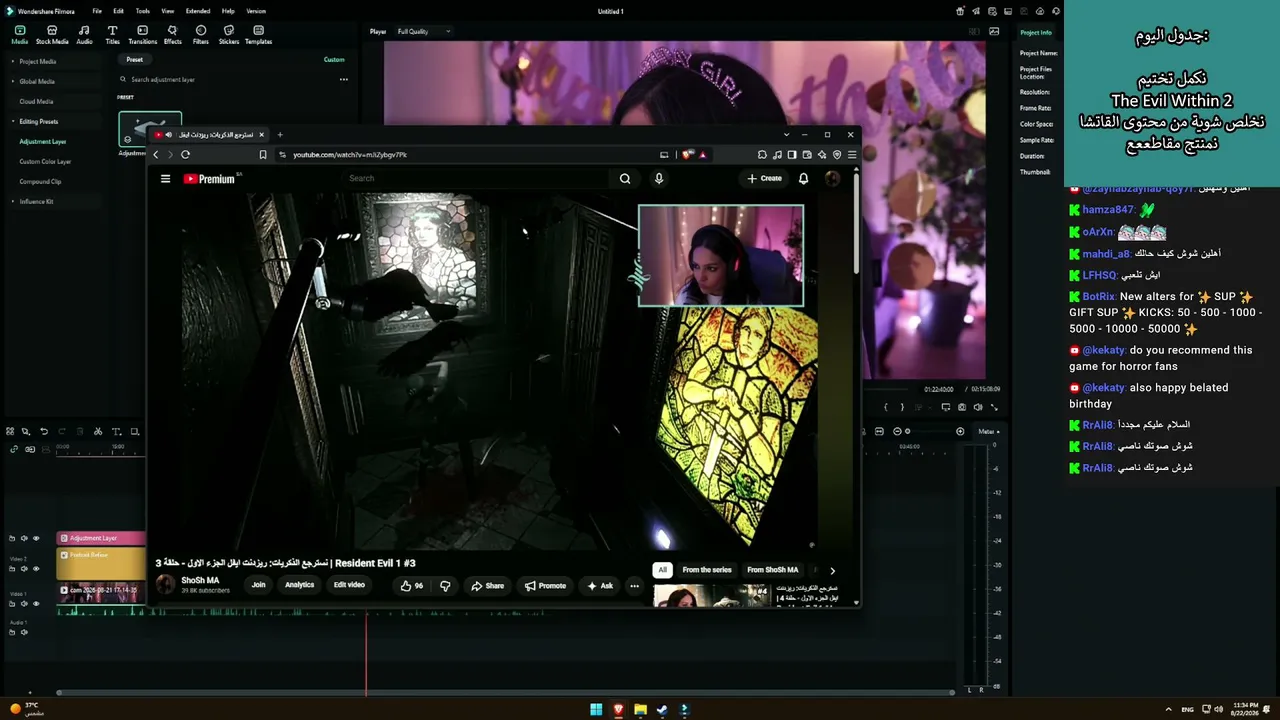Open the Tools menu in Filmora
Image resolution: width=1280 pixels, height=720 pixels.
click(143, 11)
